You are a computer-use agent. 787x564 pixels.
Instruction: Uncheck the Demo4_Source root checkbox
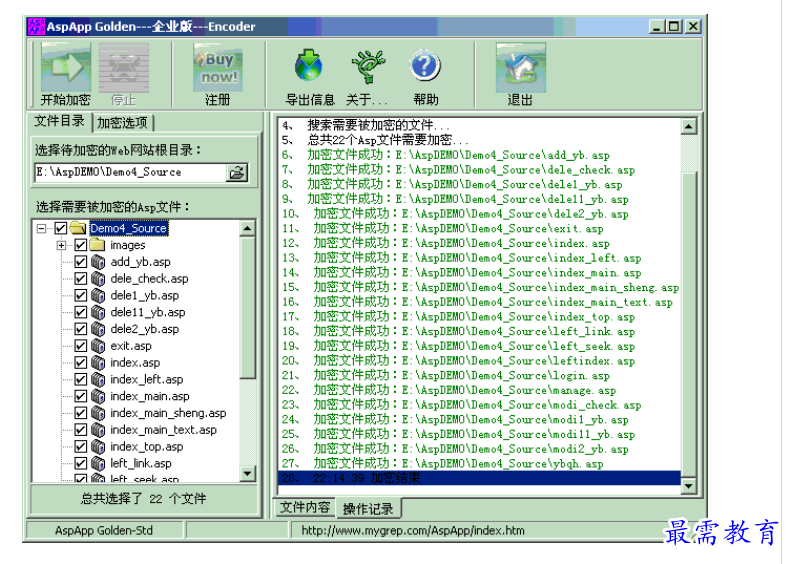61,228
